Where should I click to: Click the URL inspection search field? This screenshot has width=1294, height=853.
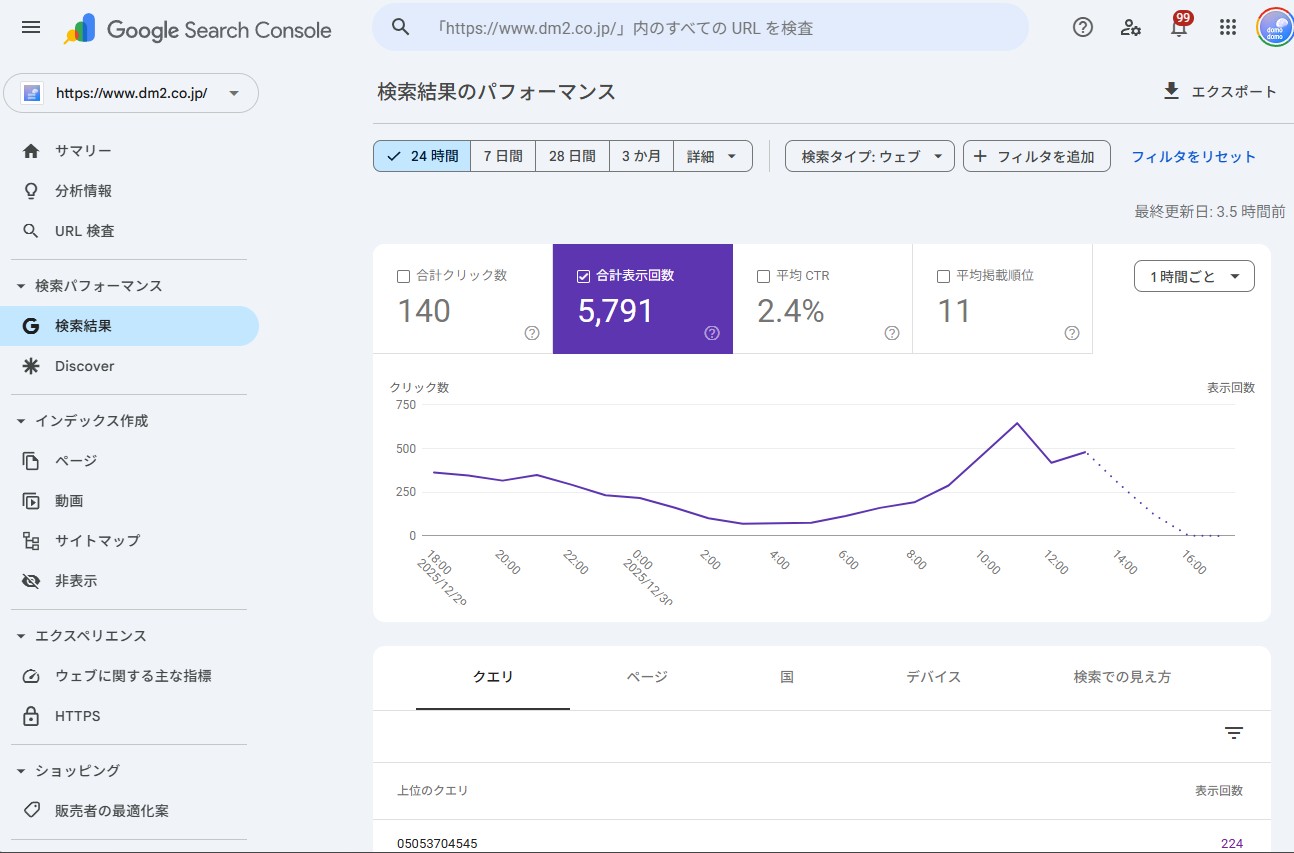tap(700, 27)
